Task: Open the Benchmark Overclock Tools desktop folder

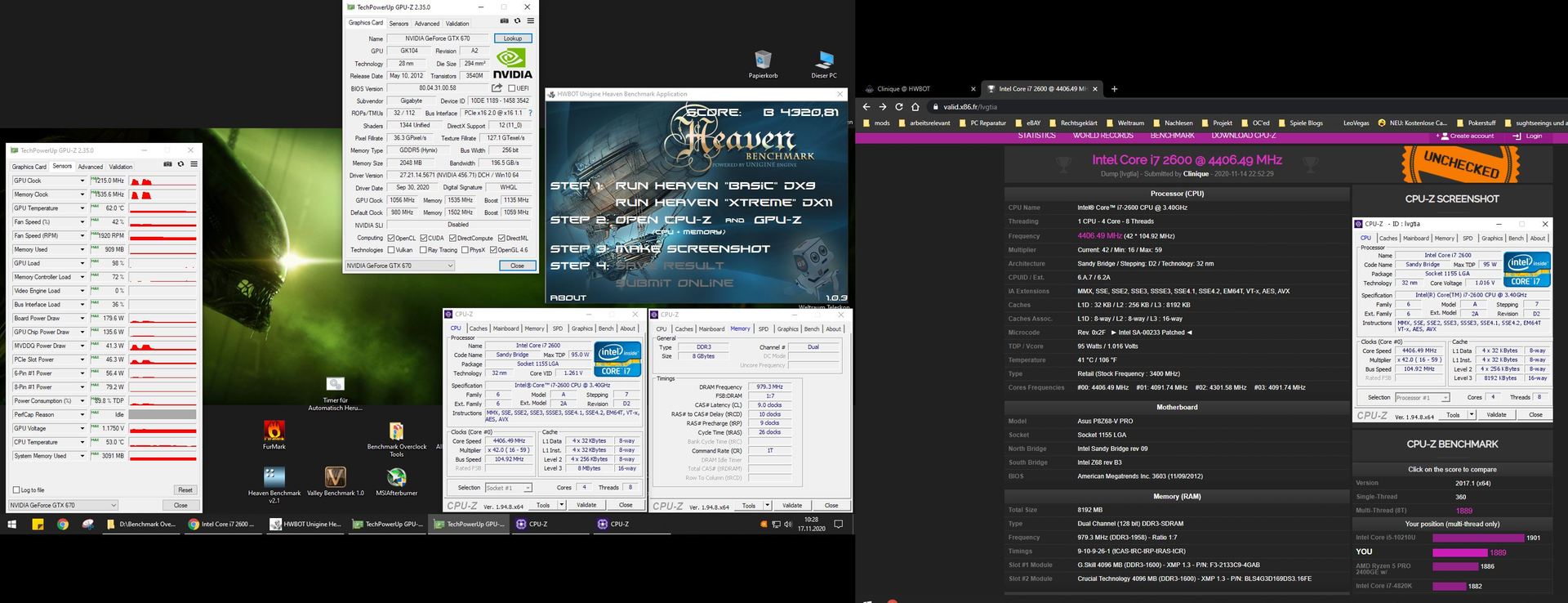Action: 396,440
